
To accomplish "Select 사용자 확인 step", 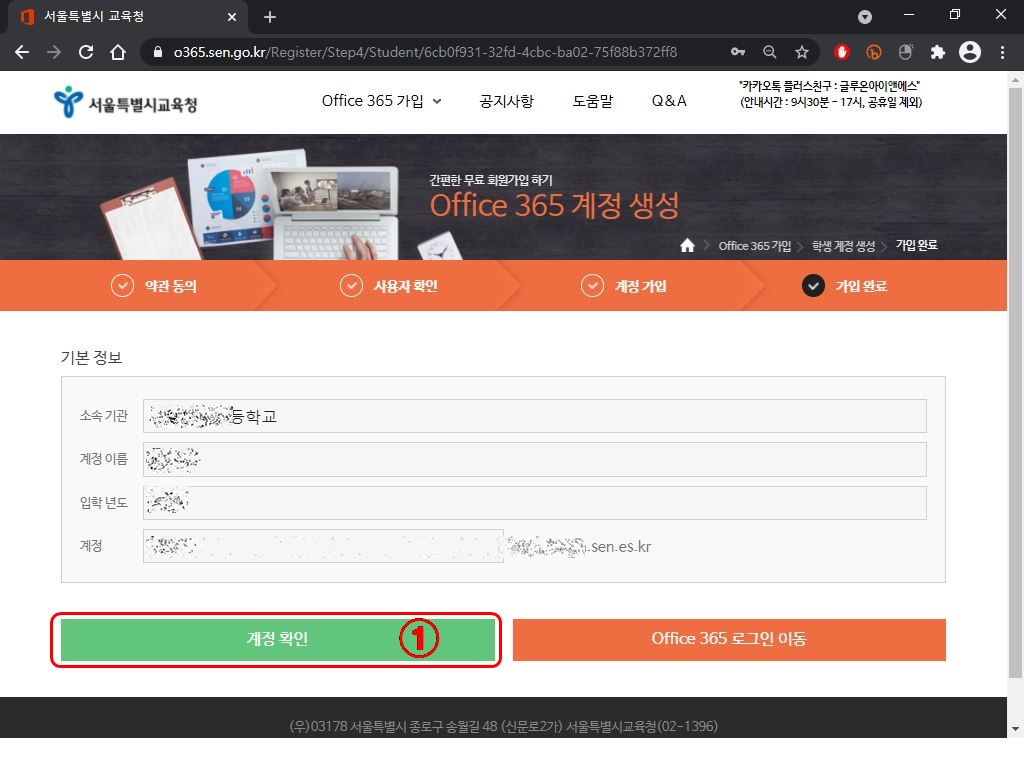I will 389,286.
